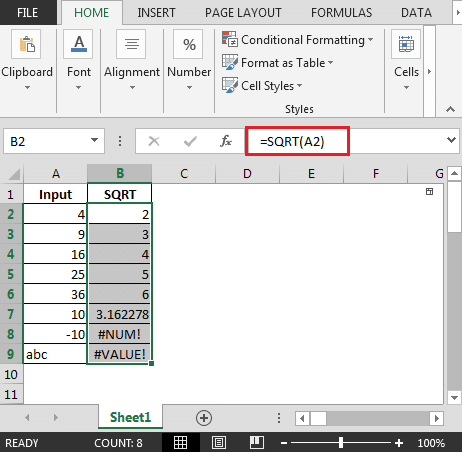Screen dimensions: 462x452
Task: Open the Cells group icon
Action: click(x=406, y=44)
